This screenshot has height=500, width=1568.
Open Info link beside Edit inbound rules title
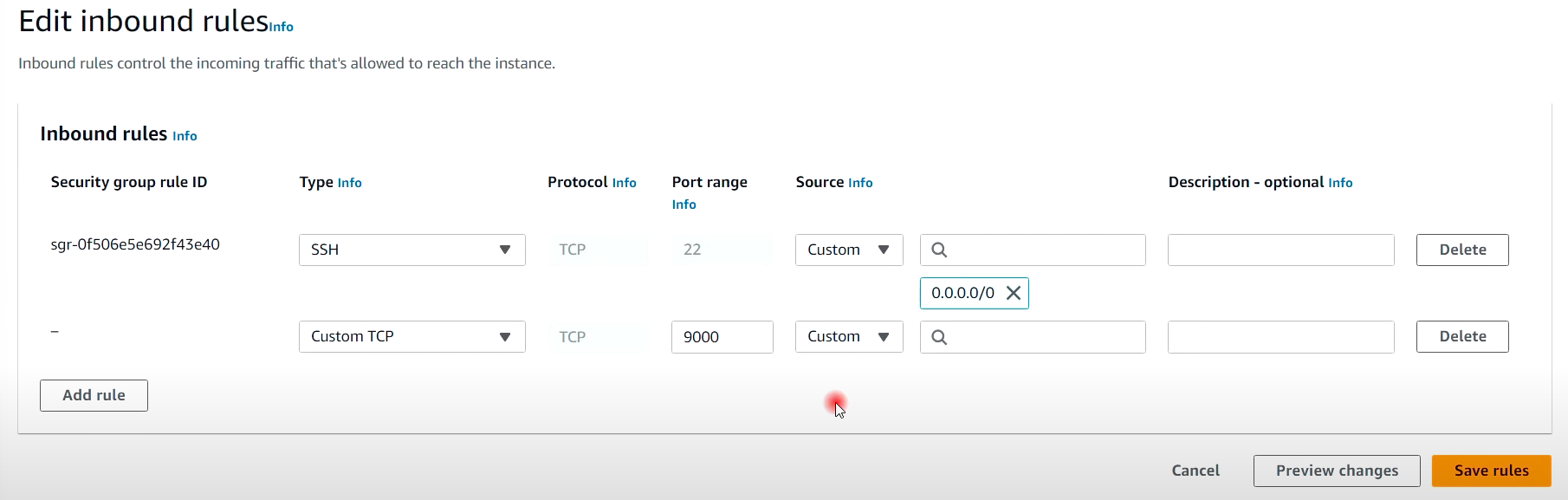[x=282, y=27]
